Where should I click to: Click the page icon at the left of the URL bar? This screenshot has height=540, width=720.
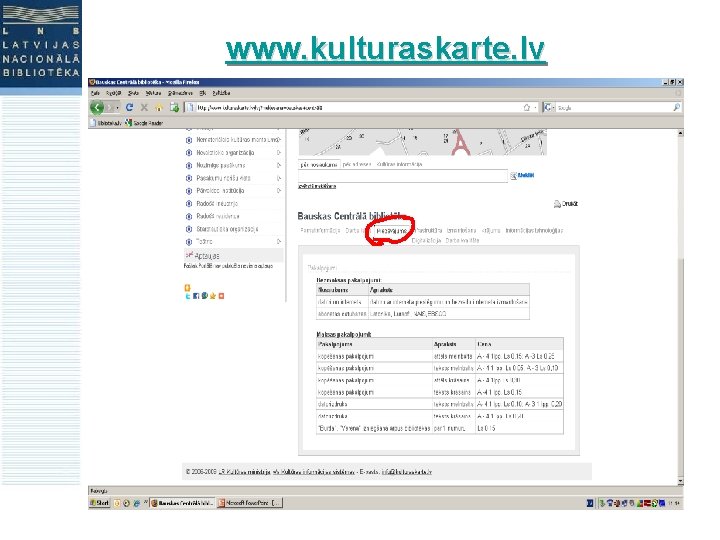click(190, 107)
